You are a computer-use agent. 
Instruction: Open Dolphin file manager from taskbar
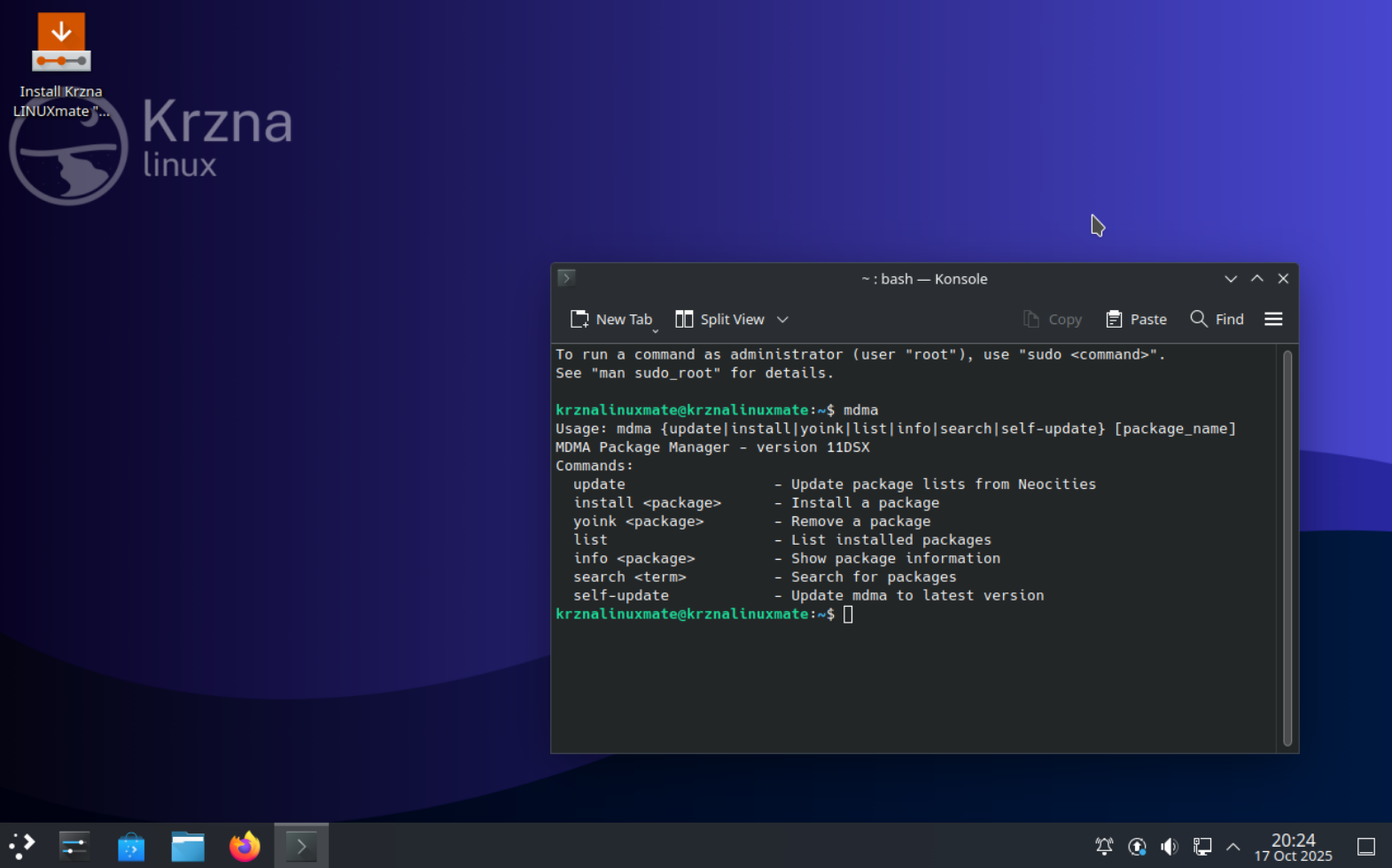(x=188, y=847)
